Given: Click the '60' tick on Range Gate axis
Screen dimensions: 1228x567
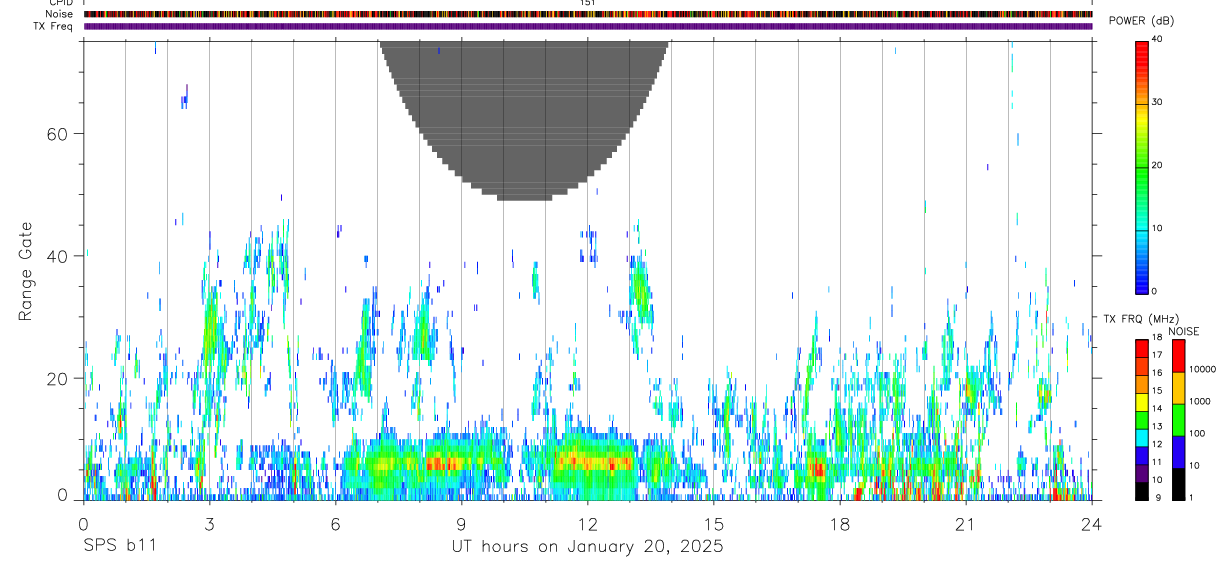Looking at the screenshot, I should coord(56,134).
